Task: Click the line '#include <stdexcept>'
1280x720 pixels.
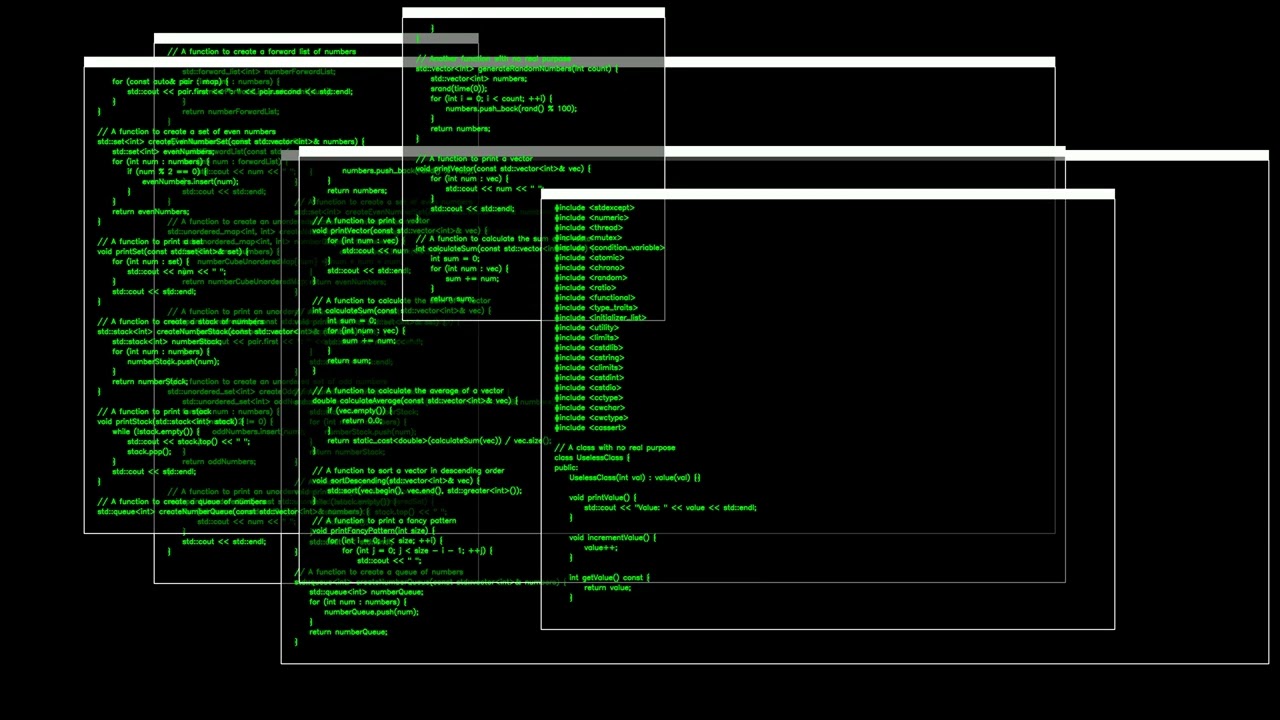Action: tap(594, 208)
